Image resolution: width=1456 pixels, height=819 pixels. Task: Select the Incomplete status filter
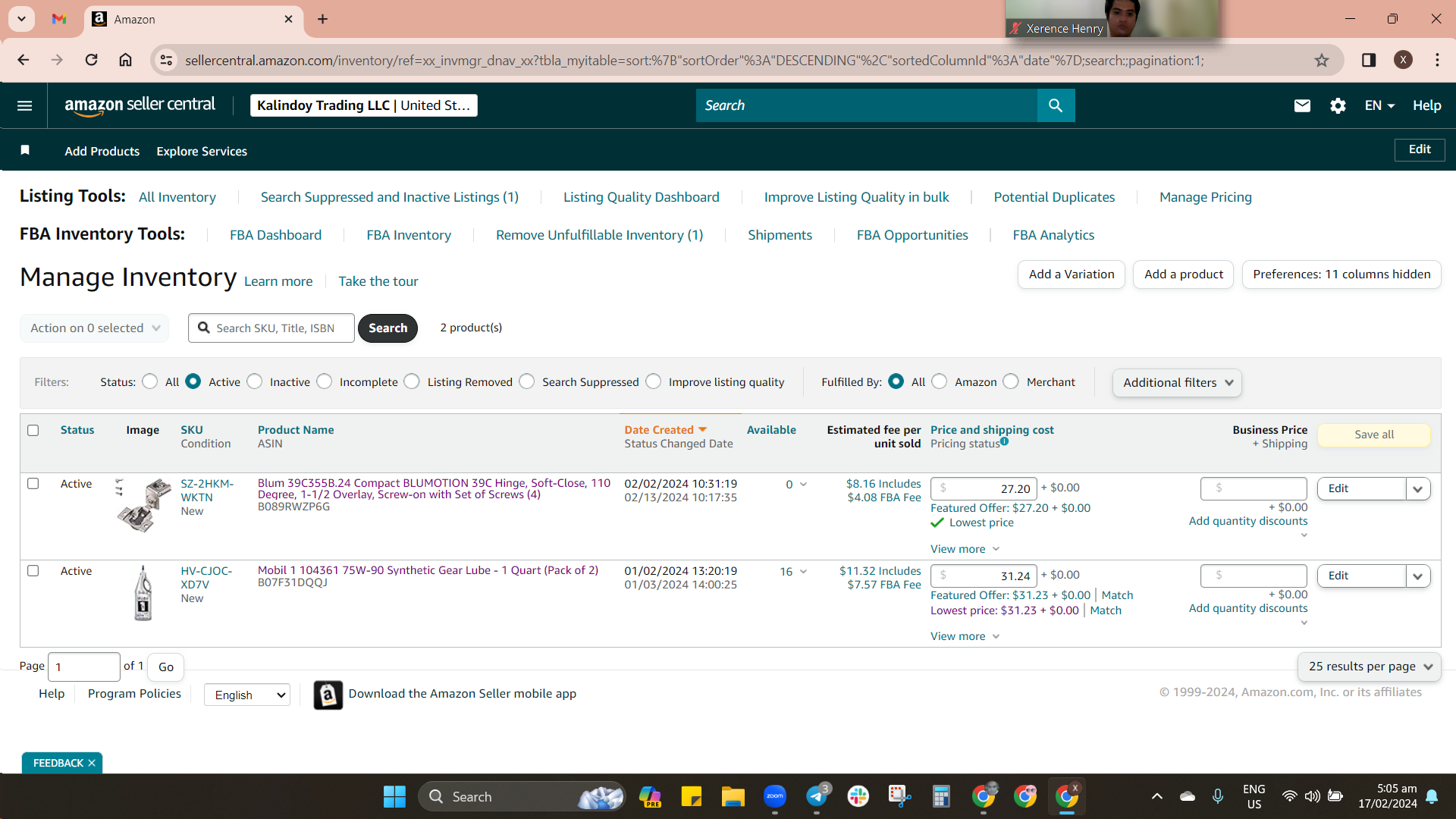tap(325, 381)
